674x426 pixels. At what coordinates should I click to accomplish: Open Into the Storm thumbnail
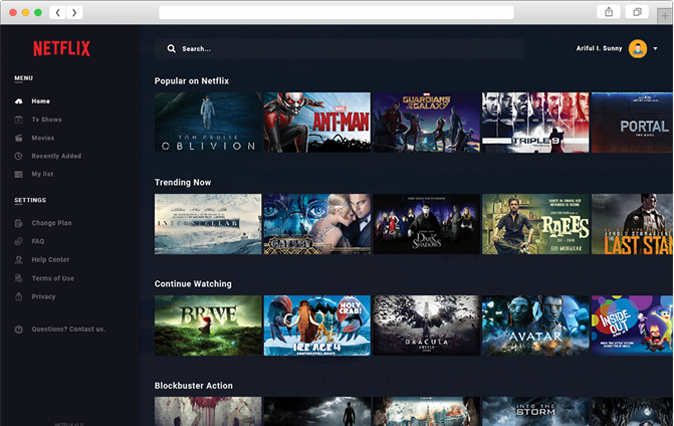pyautogui.click(x=535, y=411)
